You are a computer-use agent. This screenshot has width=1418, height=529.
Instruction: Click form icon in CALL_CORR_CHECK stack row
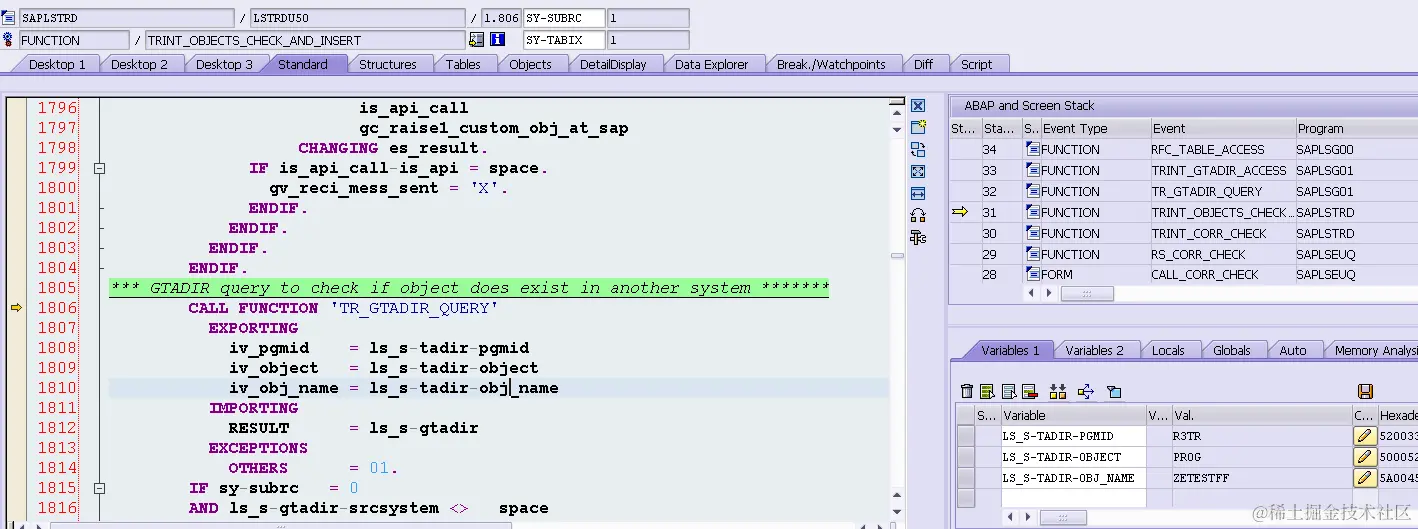1032,274
